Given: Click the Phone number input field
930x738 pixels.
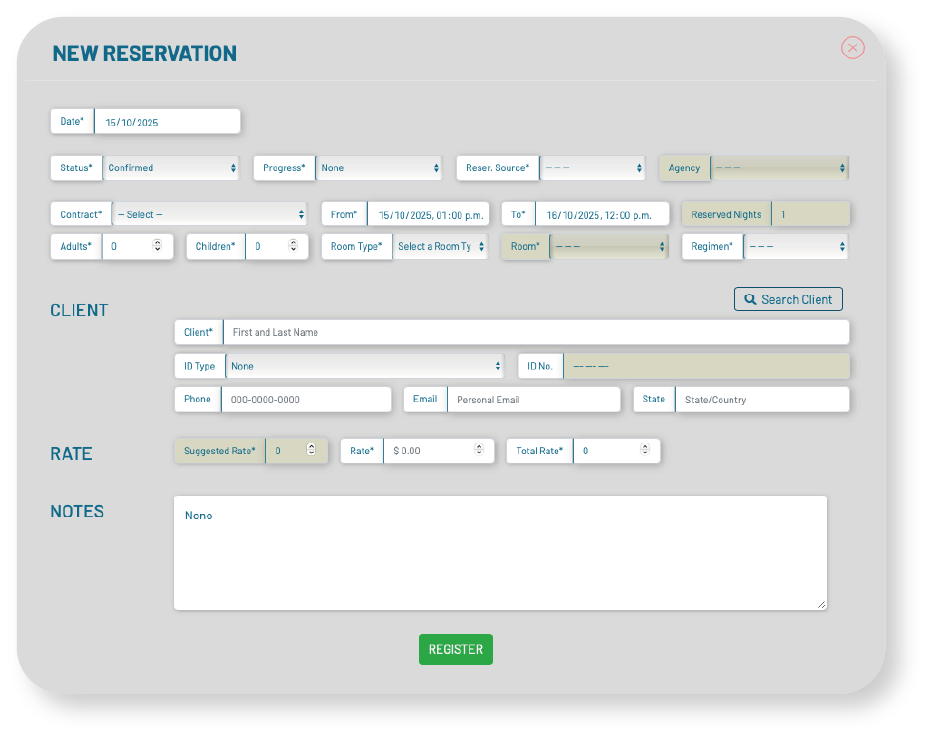Looking at the screenshot, I should 305,400.
